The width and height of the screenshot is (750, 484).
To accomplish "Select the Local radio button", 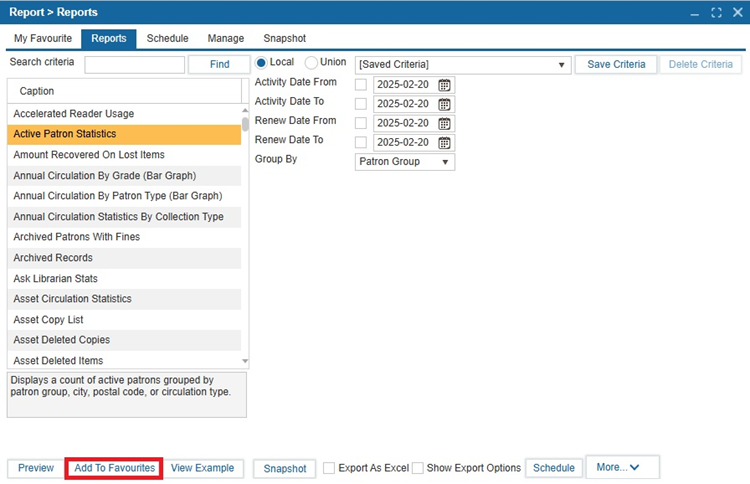I will [261, 63].
